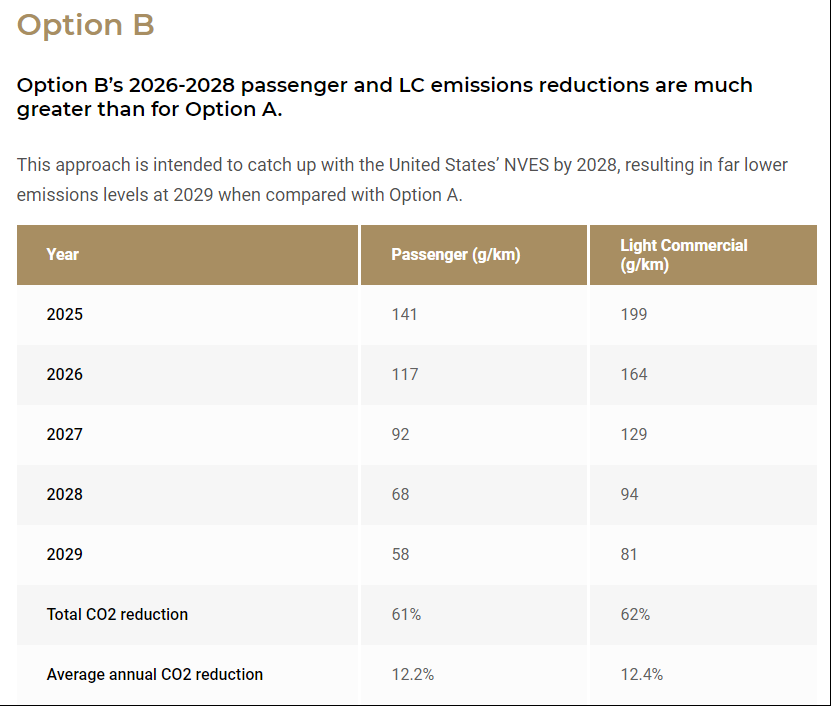Click the light commercial value 199 cell
This screenshot has width=831, height=706.
coord(633,314)
